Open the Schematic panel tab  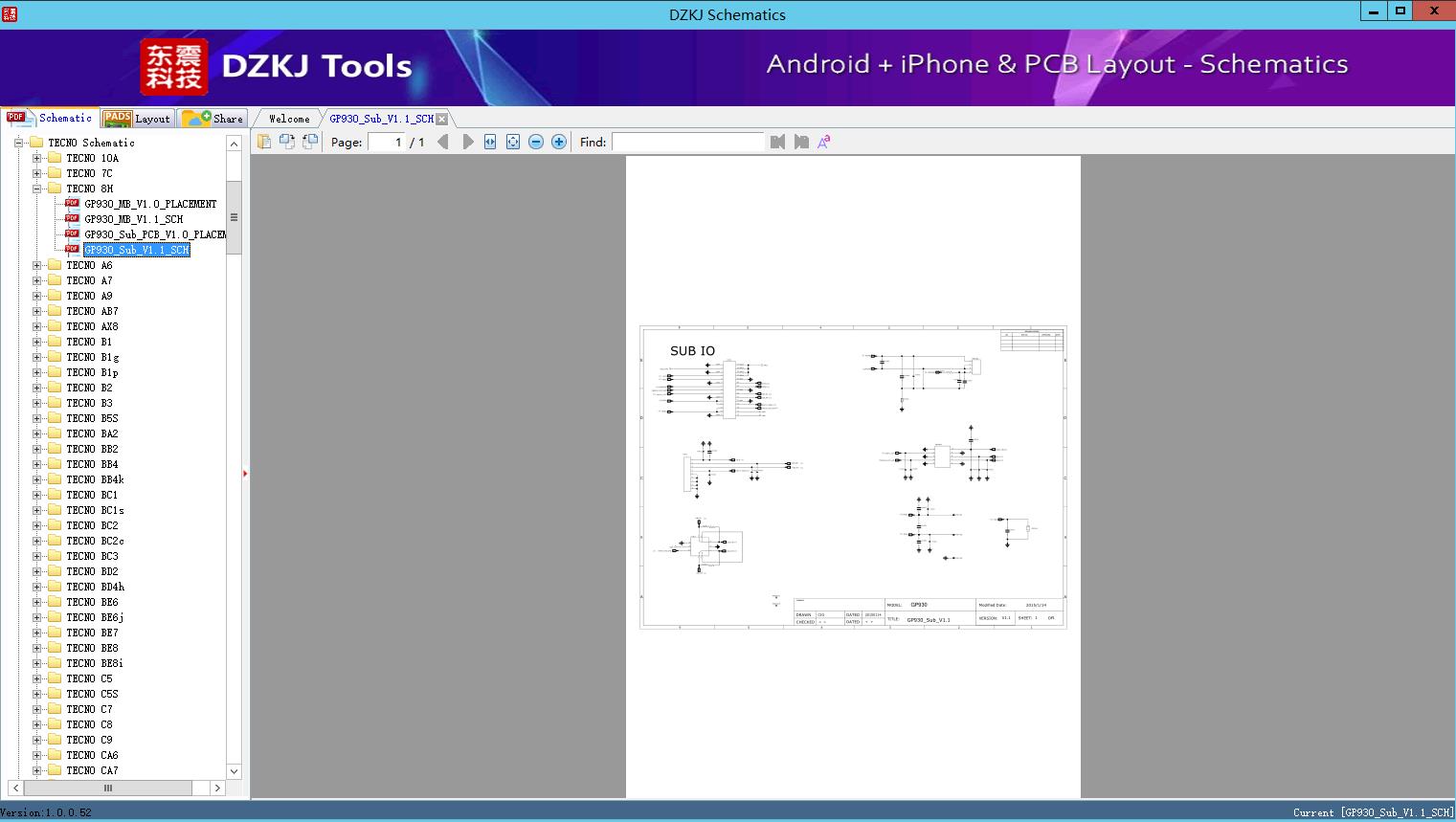pos(50,118)
